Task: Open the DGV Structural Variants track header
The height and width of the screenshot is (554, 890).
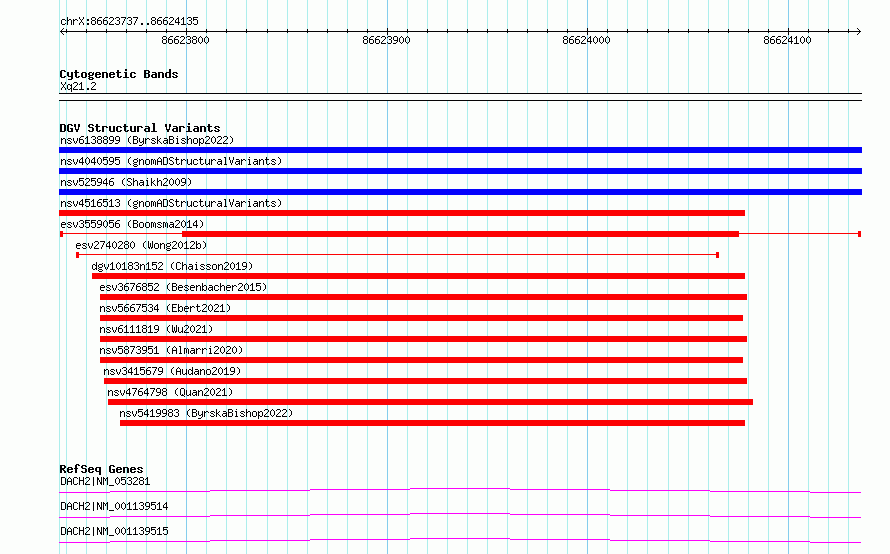Action: pos(140,128)
